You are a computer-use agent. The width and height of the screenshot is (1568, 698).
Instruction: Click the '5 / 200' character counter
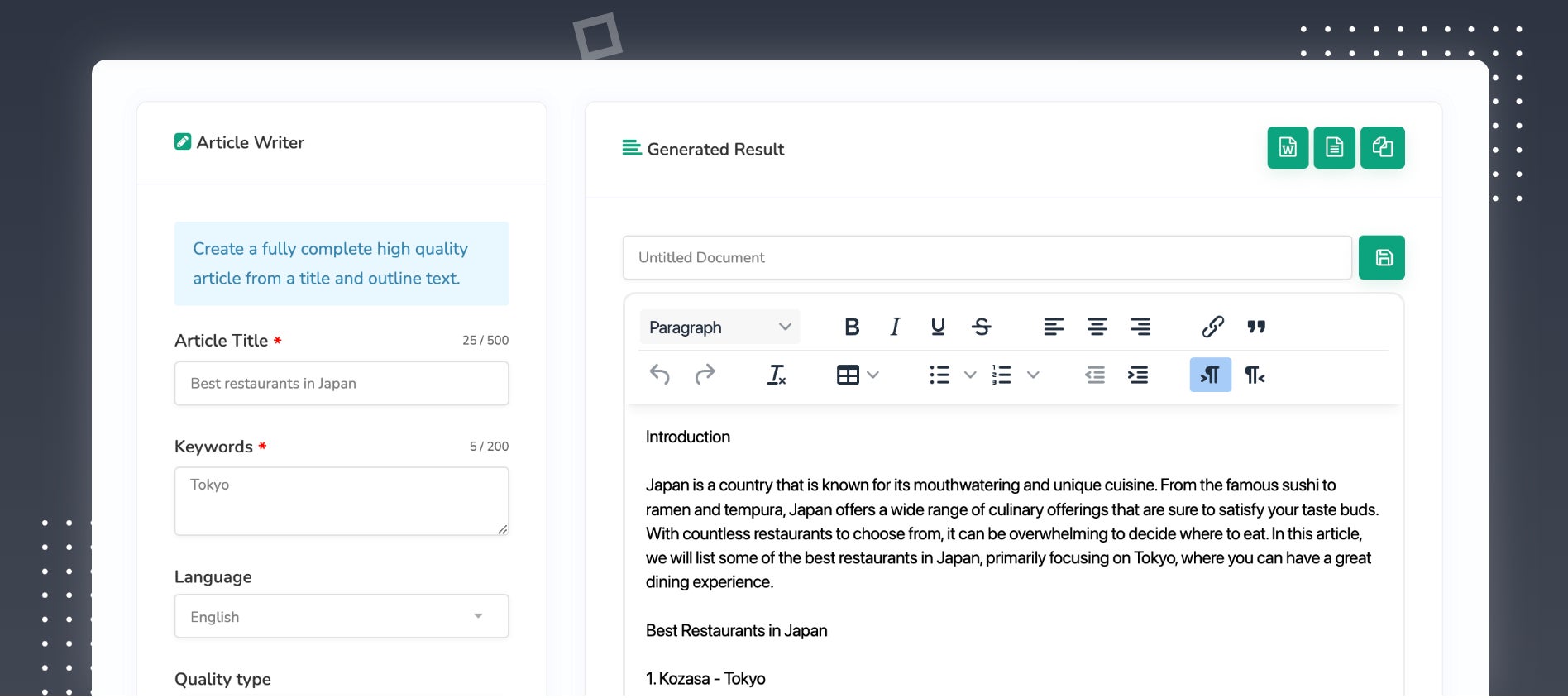(x=489, y=446)
